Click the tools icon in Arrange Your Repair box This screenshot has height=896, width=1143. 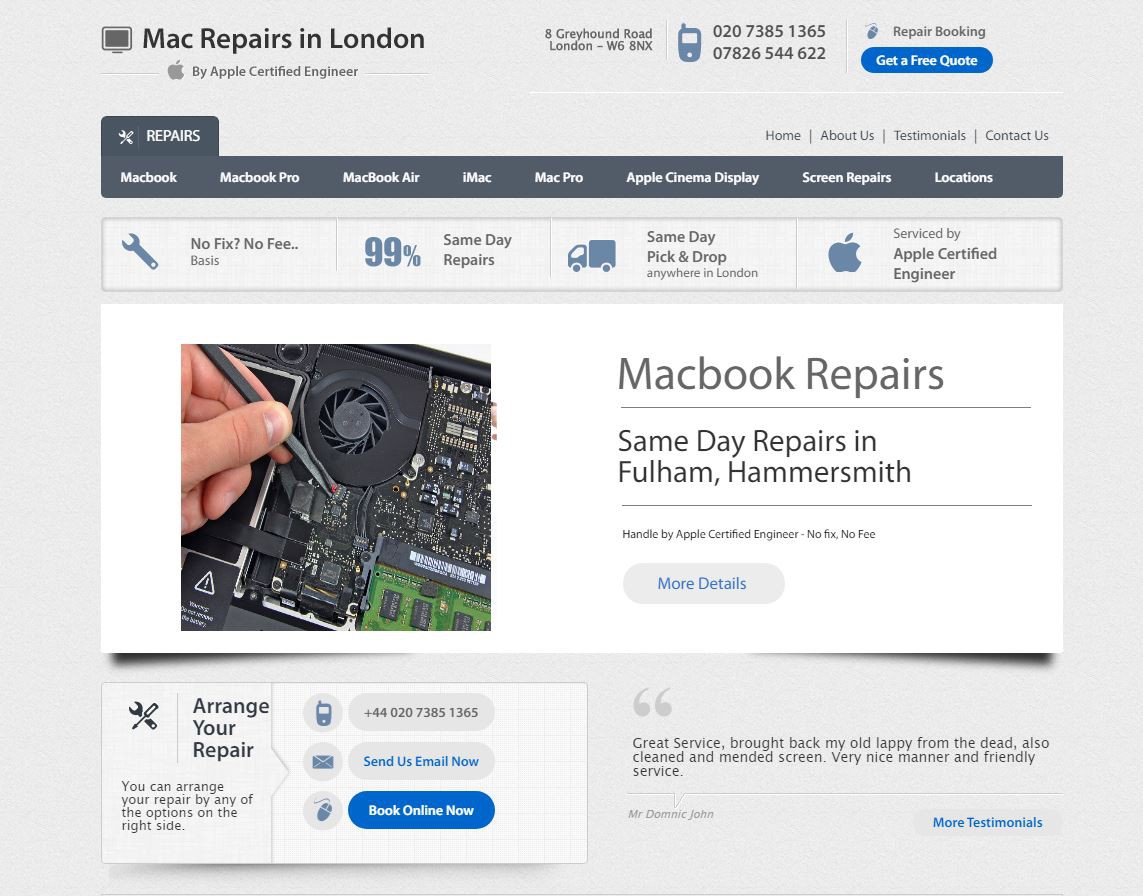pos(144,715)
